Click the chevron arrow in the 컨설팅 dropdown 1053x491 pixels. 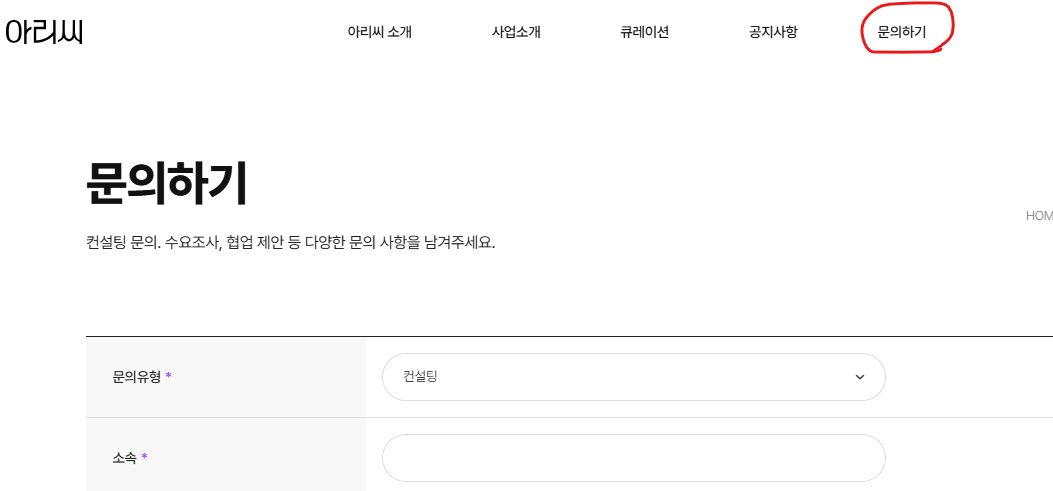pos(860,377)
